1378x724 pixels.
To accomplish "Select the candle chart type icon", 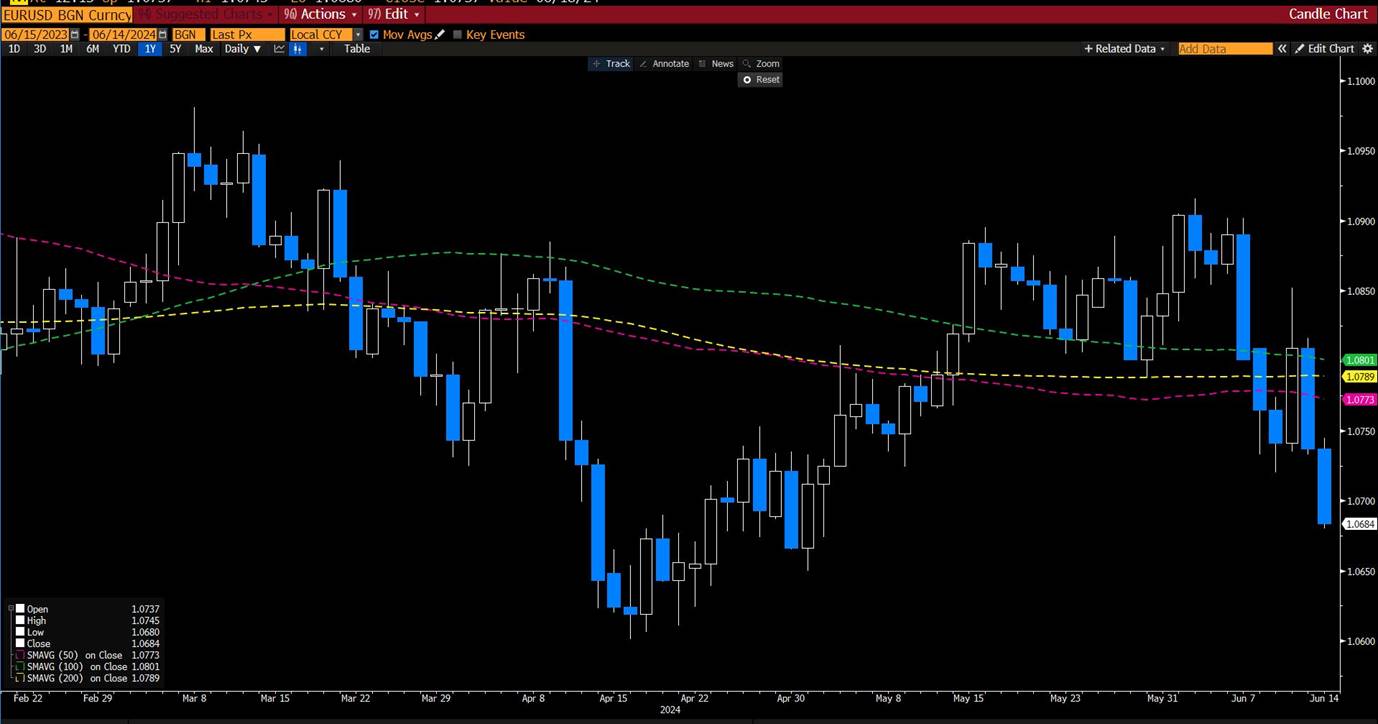I will coord(297,49).
